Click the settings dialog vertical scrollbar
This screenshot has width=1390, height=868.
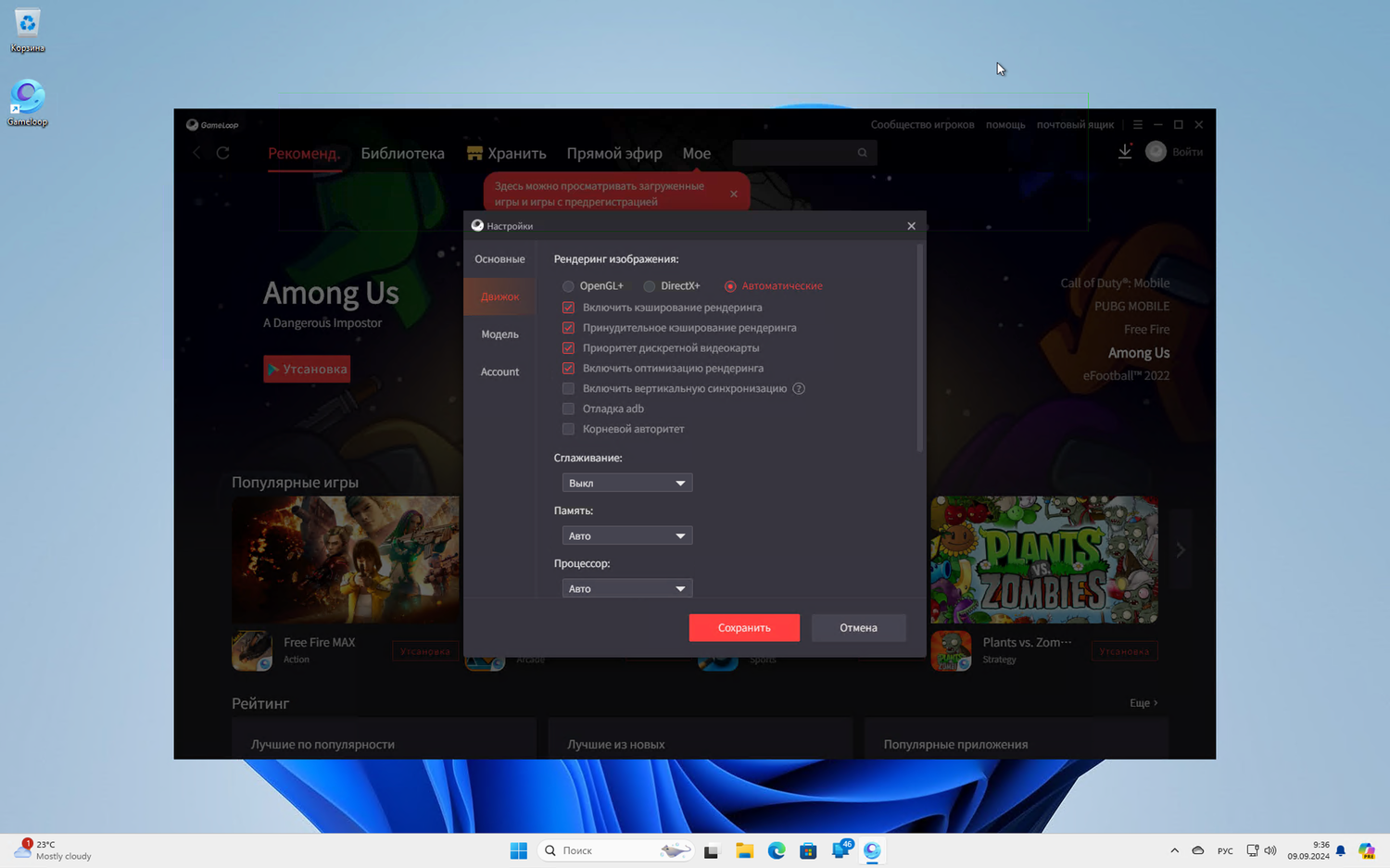(919, 348)
